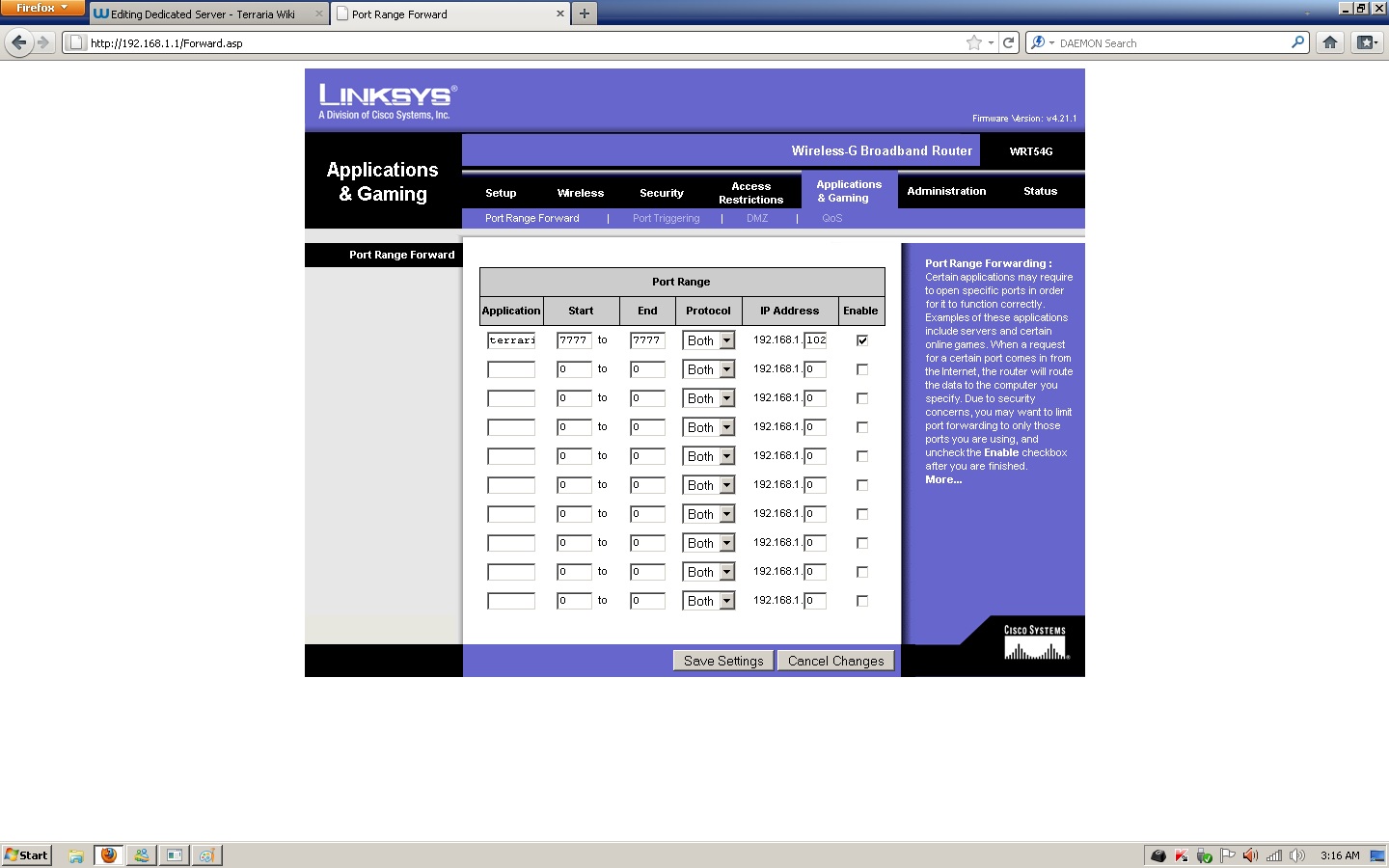Open Protocol dropdown in the fourth row
1389x868 pixels.
tap(709, 427)
